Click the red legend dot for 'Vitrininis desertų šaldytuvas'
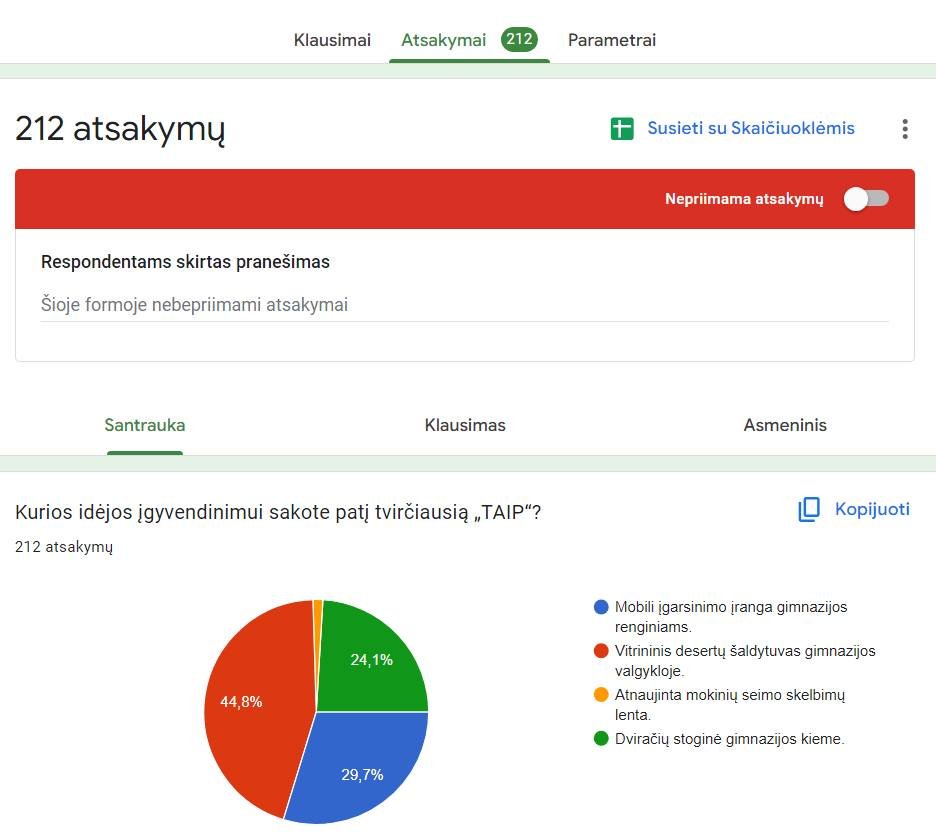Image resolution: width=936 pixels, height=835 pixels. [601, 651]
